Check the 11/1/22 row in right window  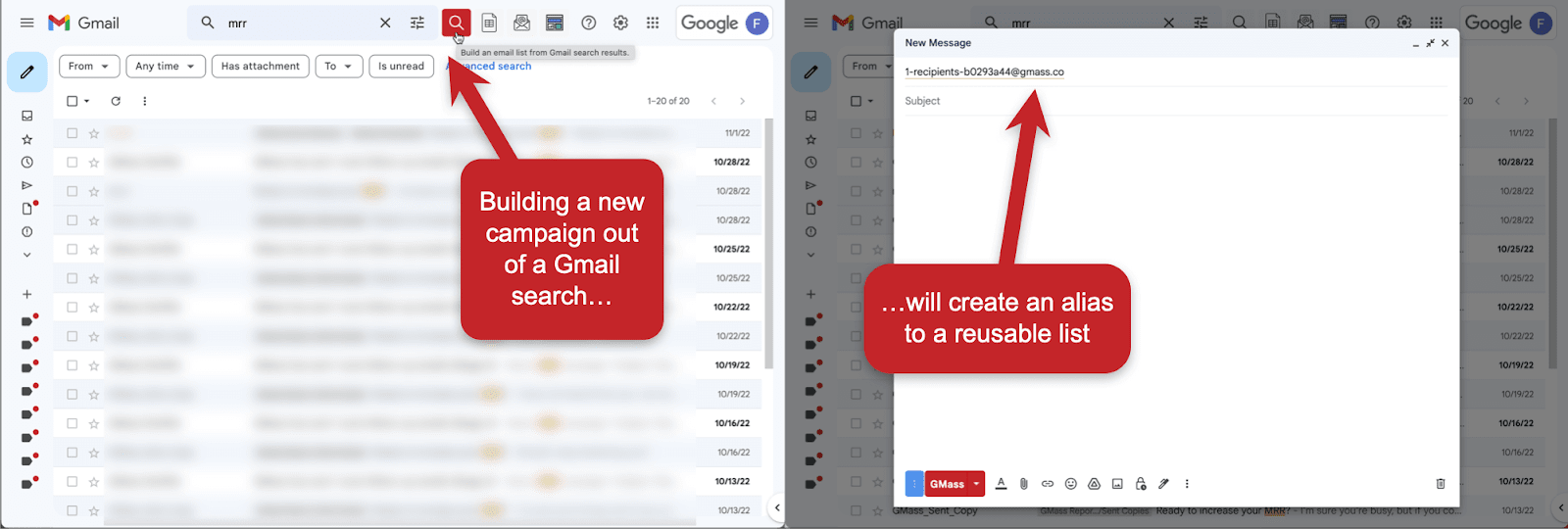(857, 133)
